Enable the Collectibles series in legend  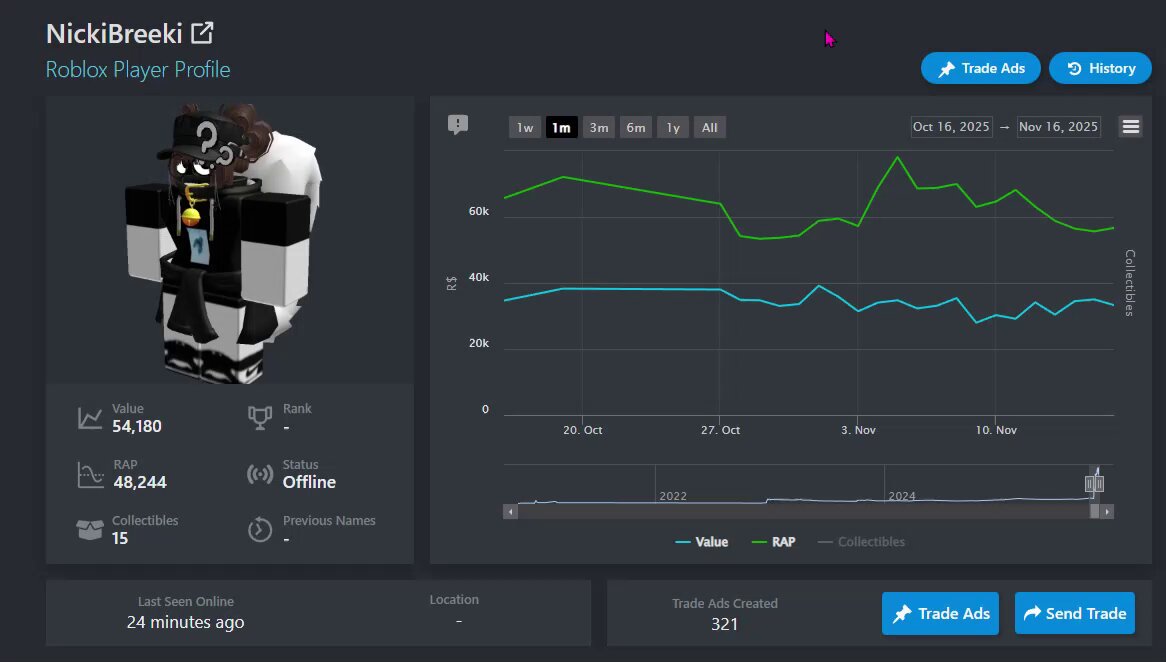click(861, 542)
